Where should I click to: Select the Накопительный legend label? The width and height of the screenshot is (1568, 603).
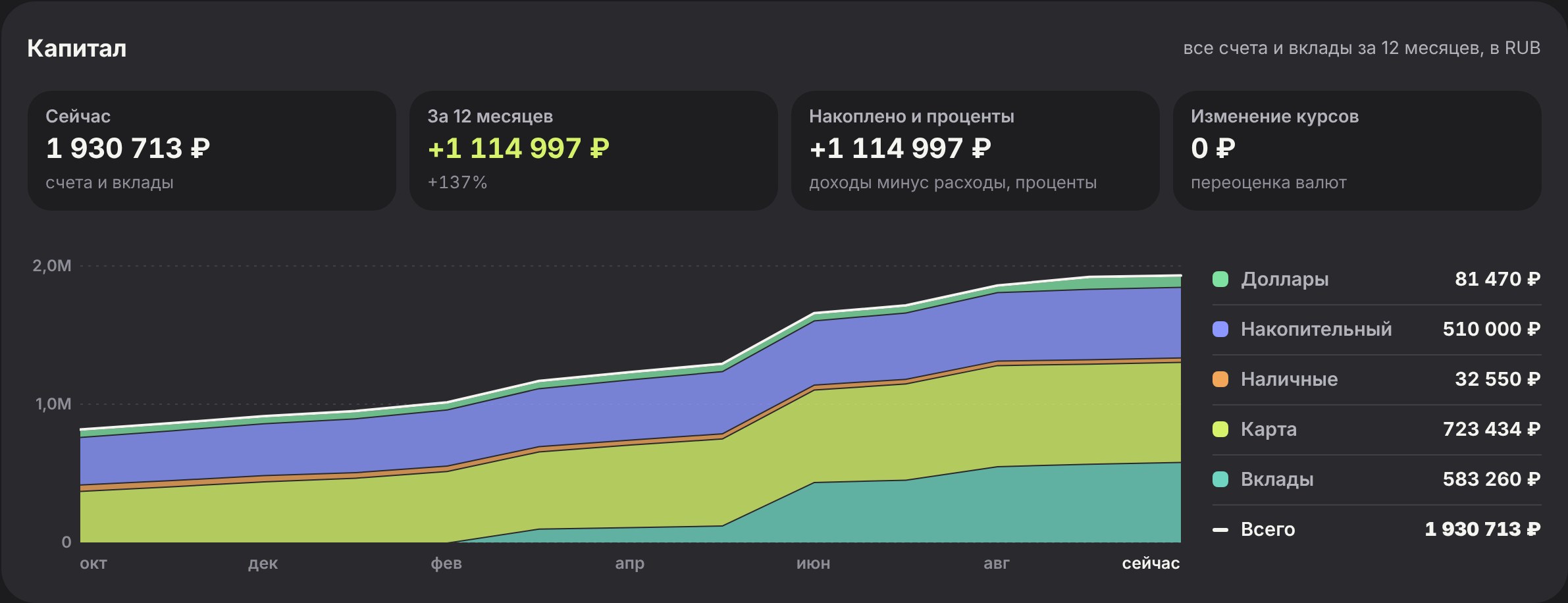pyautogui.click(x=1316, y=329)
